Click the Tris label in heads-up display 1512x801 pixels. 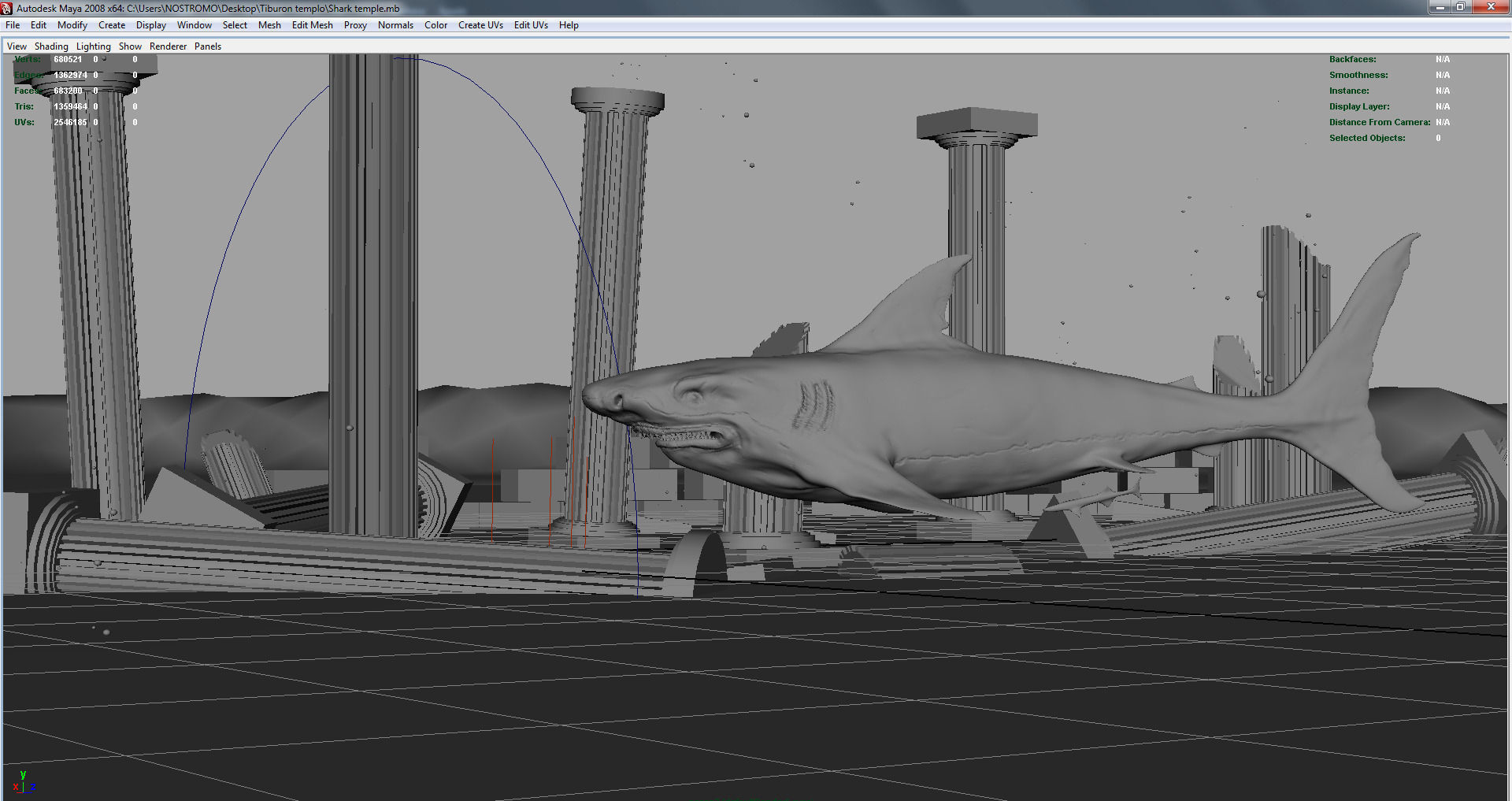(x=24, y=106)
